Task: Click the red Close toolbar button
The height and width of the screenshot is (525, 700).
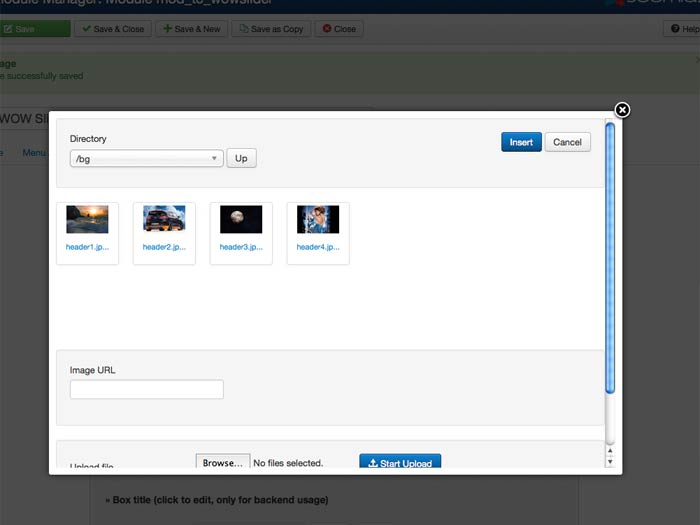Action: tap(339, 29)
